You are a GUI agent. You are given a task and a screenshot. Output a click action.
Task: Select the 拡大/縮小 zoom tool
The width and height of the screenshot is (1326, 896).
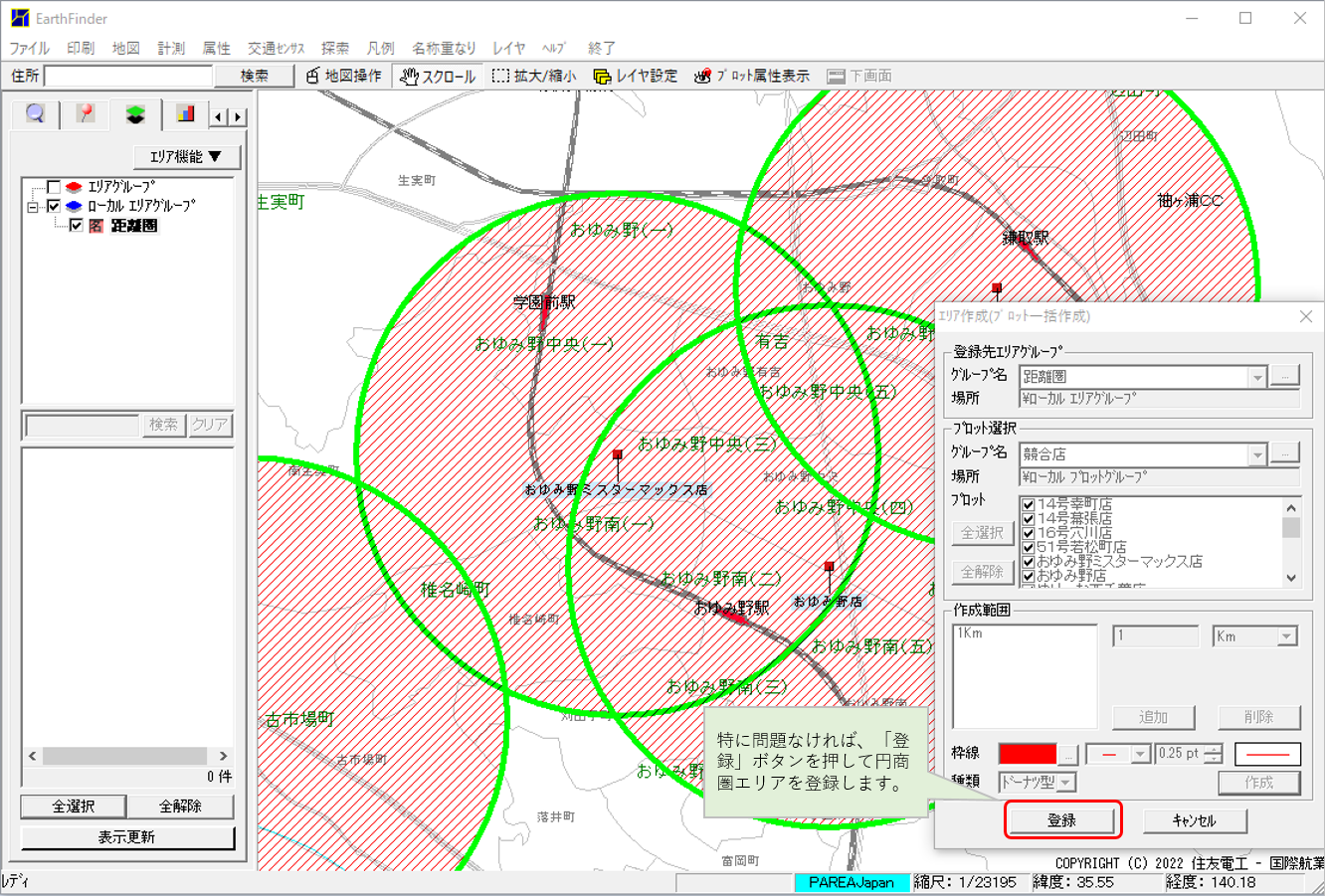534,76
